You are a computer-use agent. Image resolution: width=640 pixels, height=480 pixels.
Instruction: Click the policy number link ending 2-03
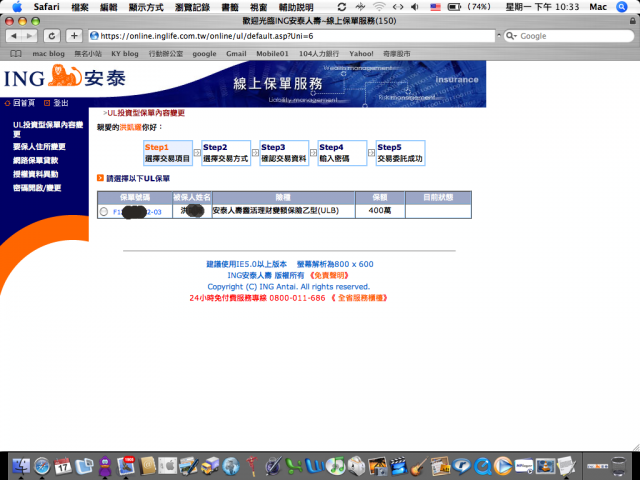[137, 212]
